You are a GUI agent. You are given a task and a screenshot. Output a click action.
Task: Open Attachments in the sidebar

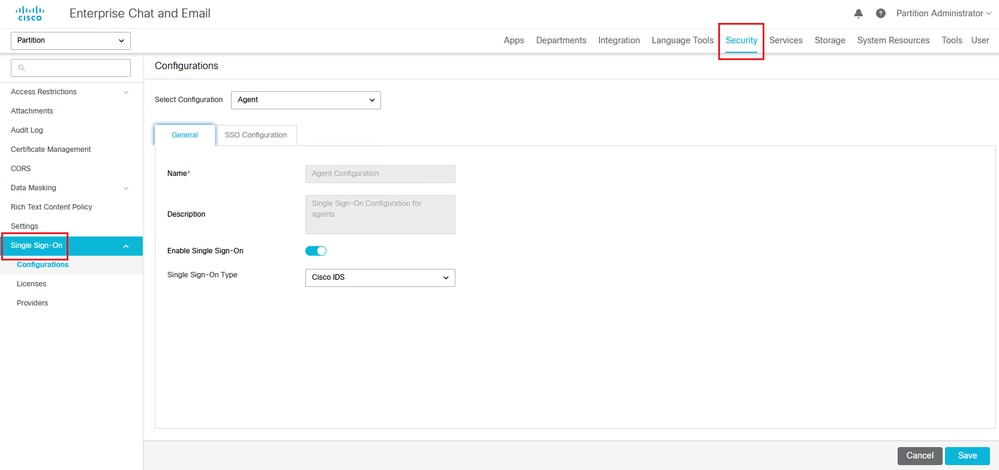(x=32, y=111)
